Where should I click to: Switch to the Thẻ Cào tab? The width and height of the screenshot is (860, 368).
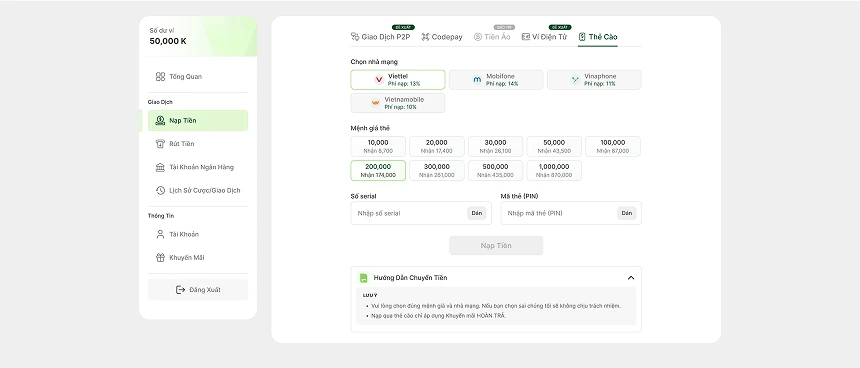[x=598, y=37]
